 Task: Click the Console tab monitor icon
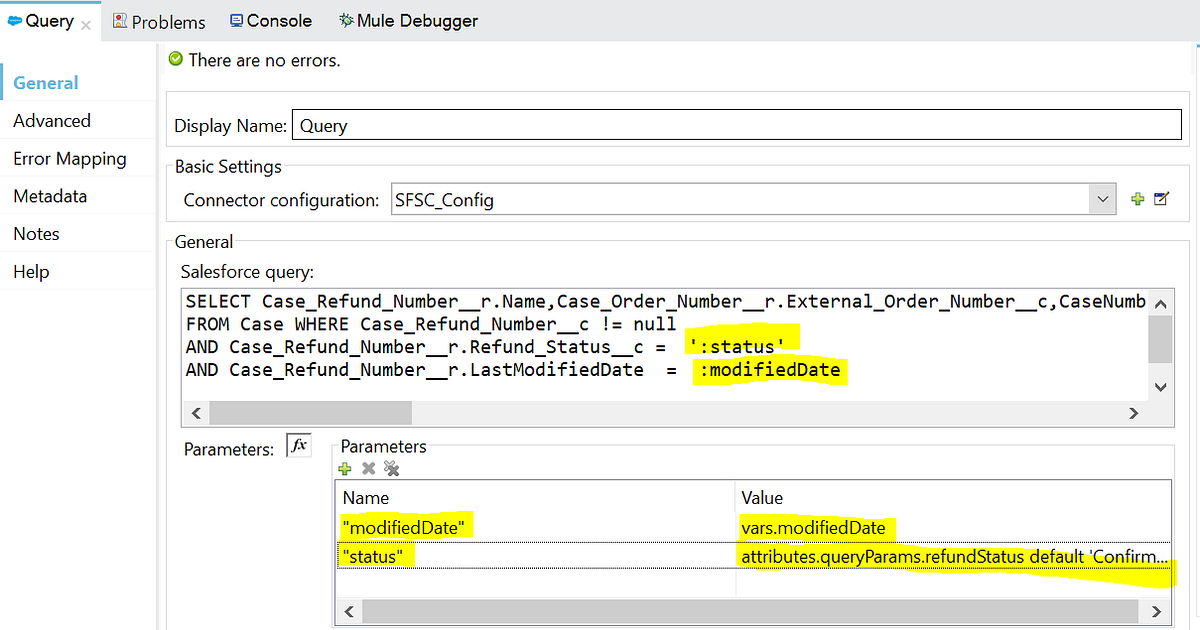(236, 20)
